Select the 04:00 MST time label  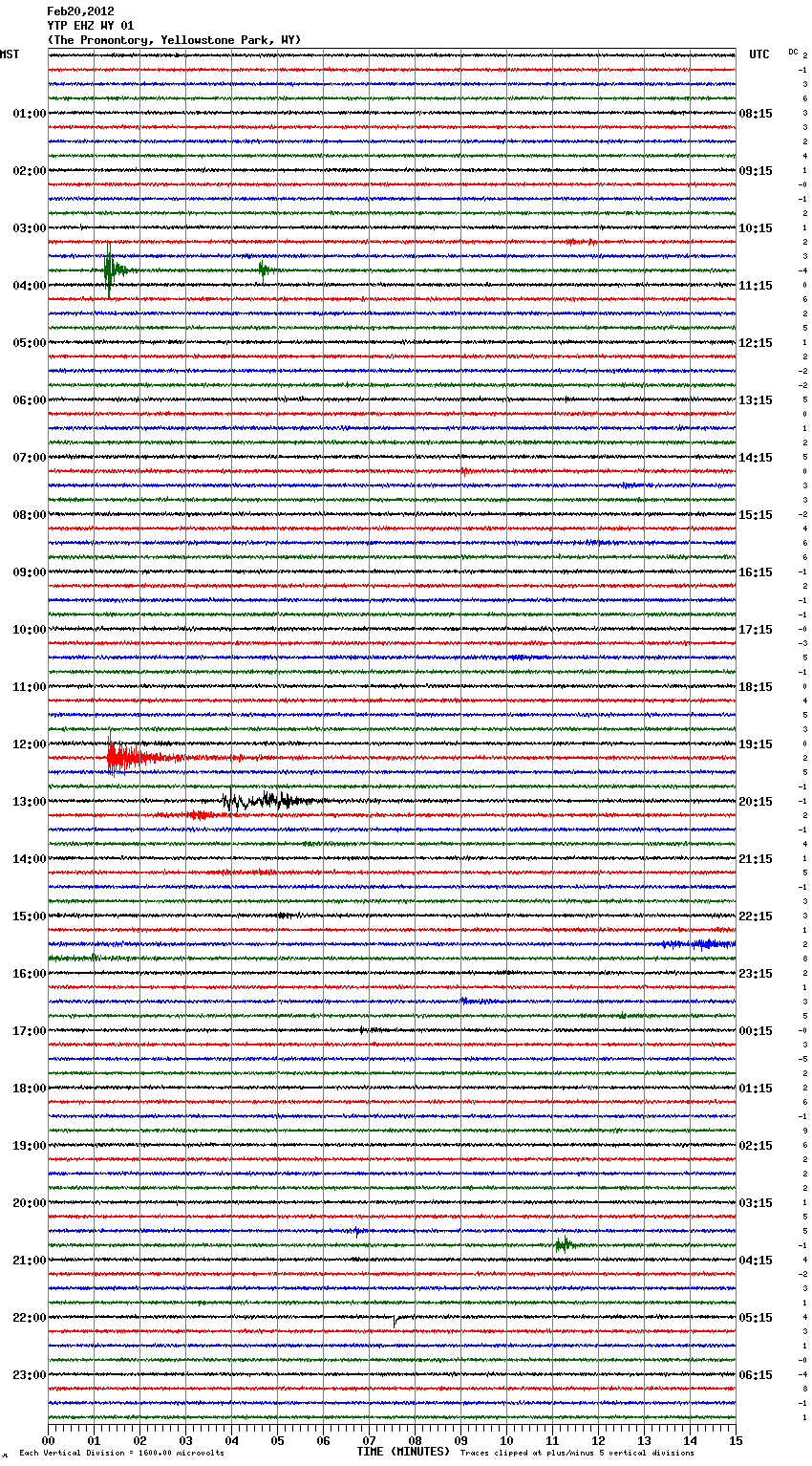(x=29, y=286)
